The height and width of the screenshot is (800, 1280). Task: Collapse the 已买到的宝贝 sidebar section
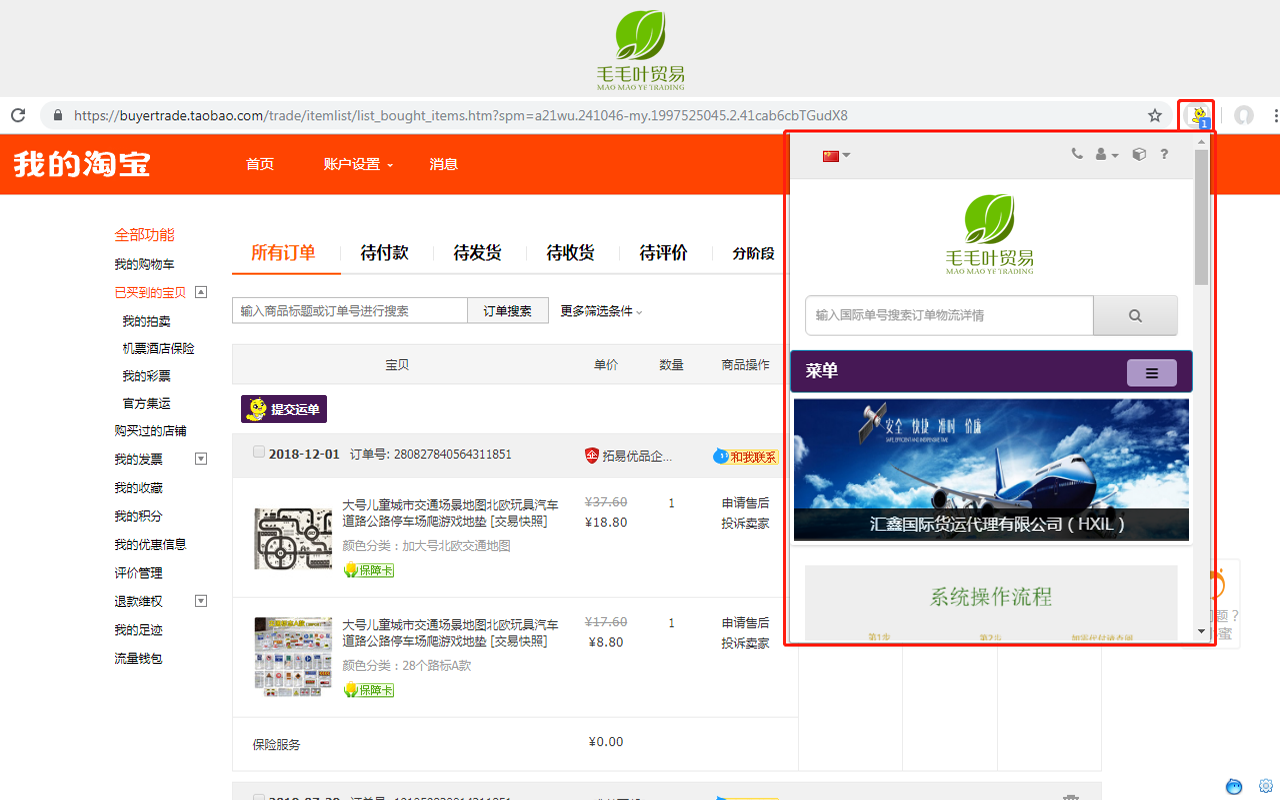(x=201, y=291)
